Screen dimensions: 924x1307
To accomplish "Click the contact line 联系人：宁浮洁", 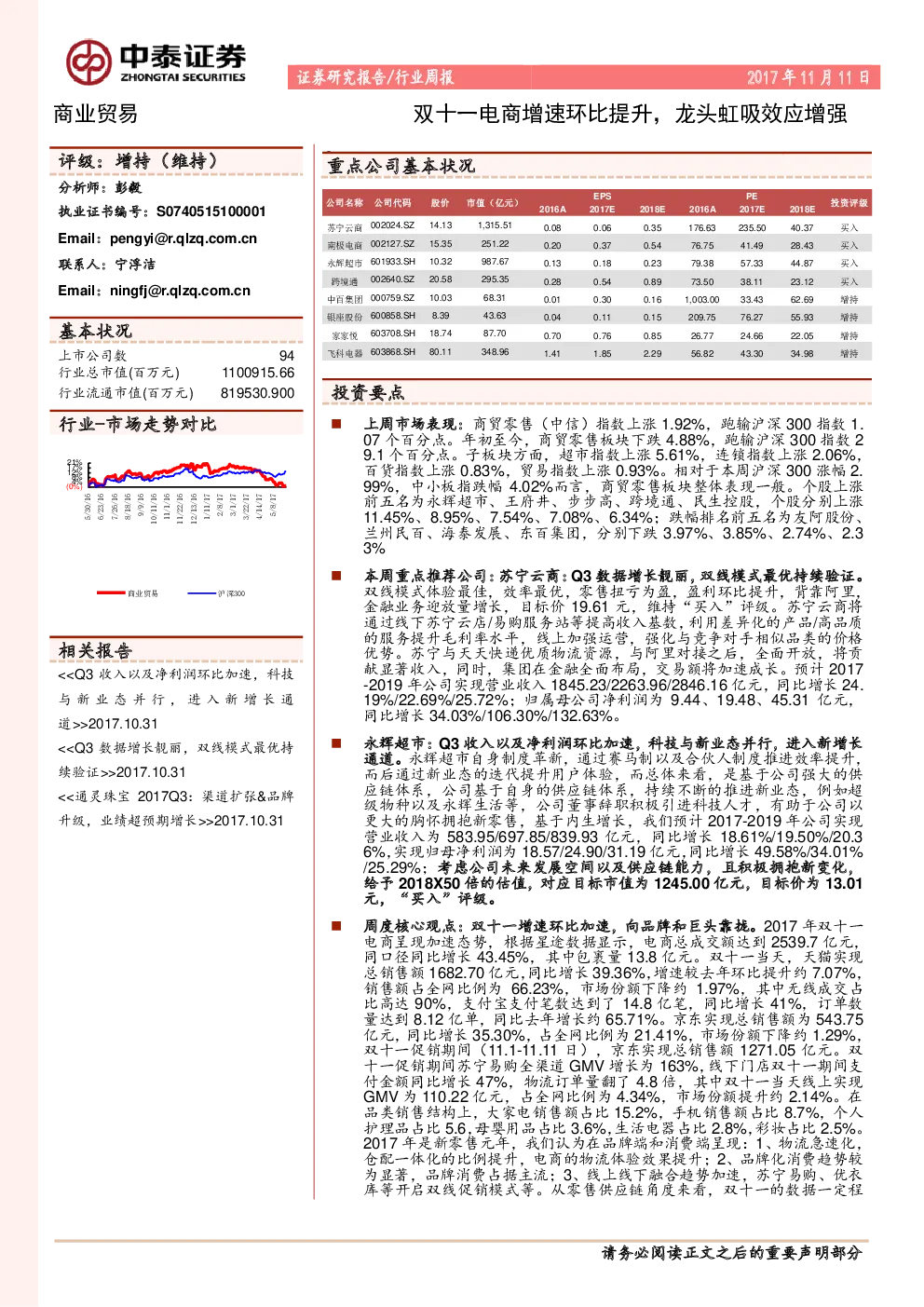I will tap(106, 265).
